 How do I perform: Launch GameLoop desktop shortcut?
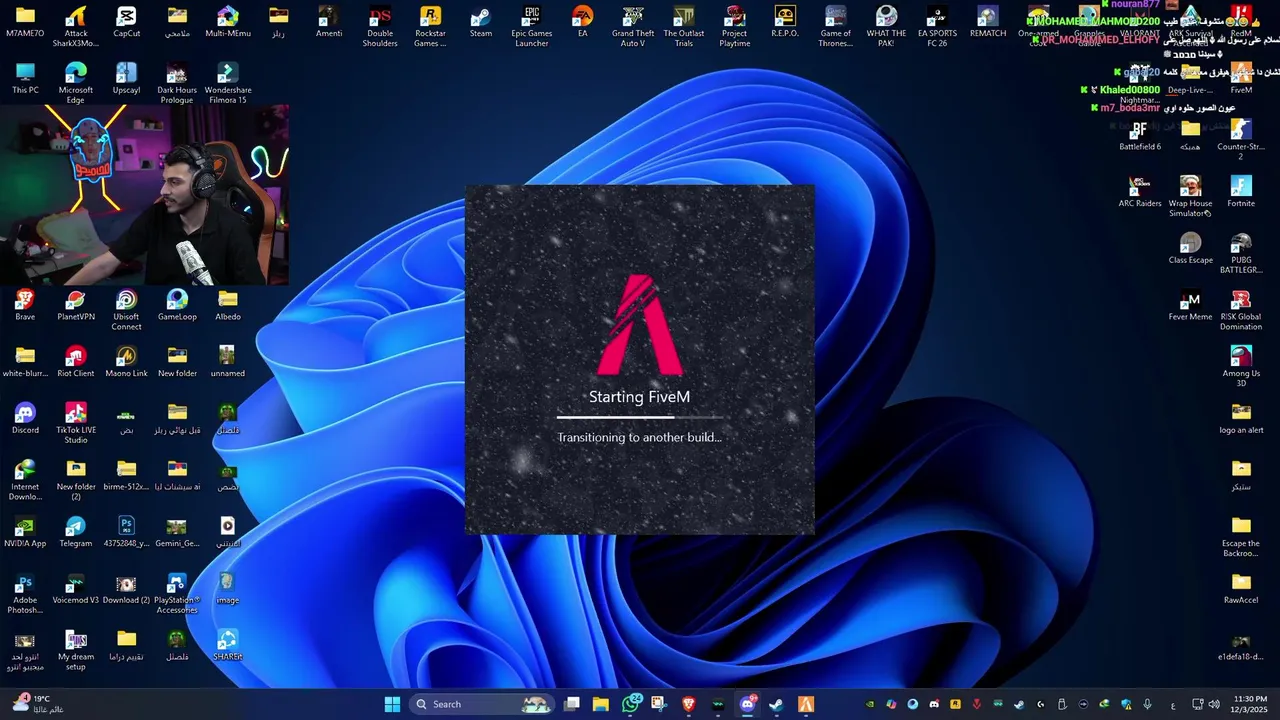tap(177, 306)
